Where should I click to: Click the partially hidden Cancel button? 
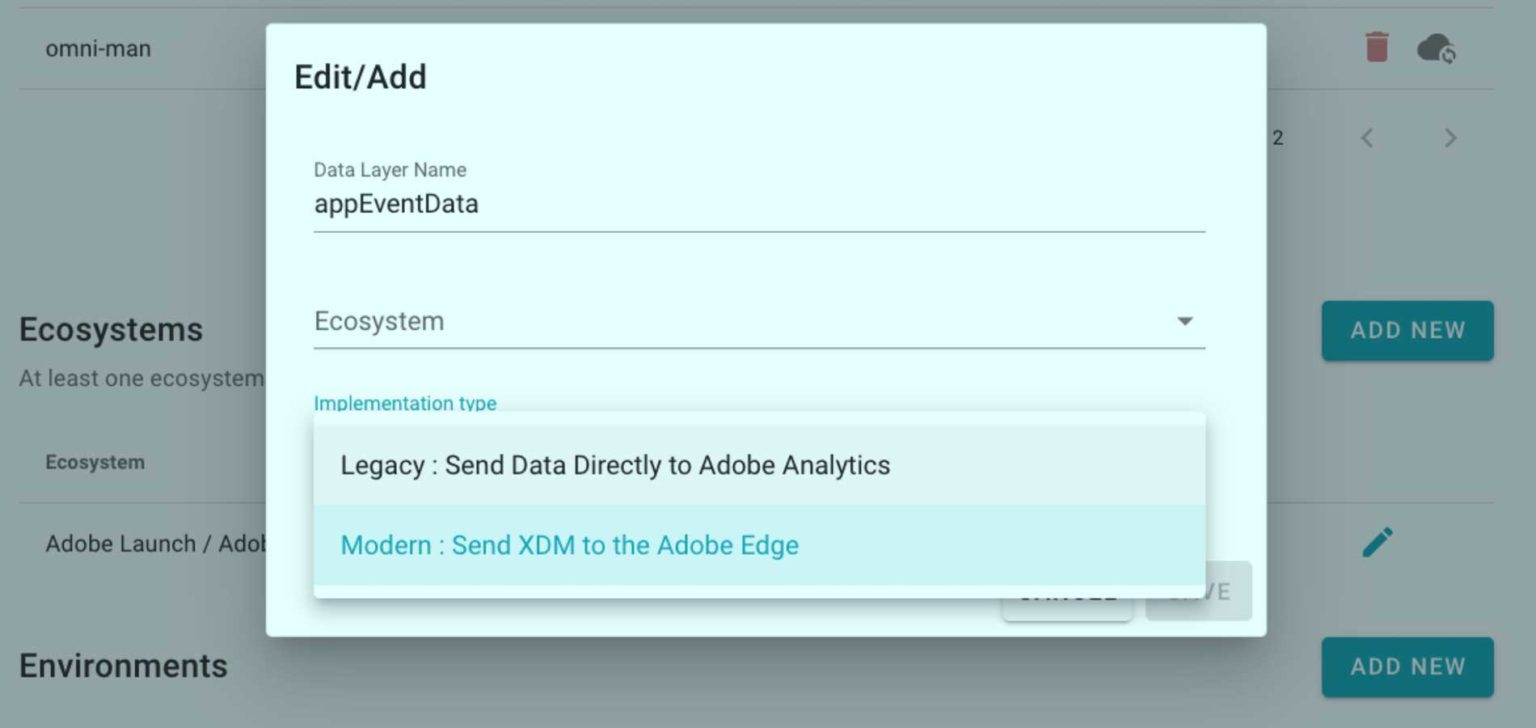[x=1067, y=604]
